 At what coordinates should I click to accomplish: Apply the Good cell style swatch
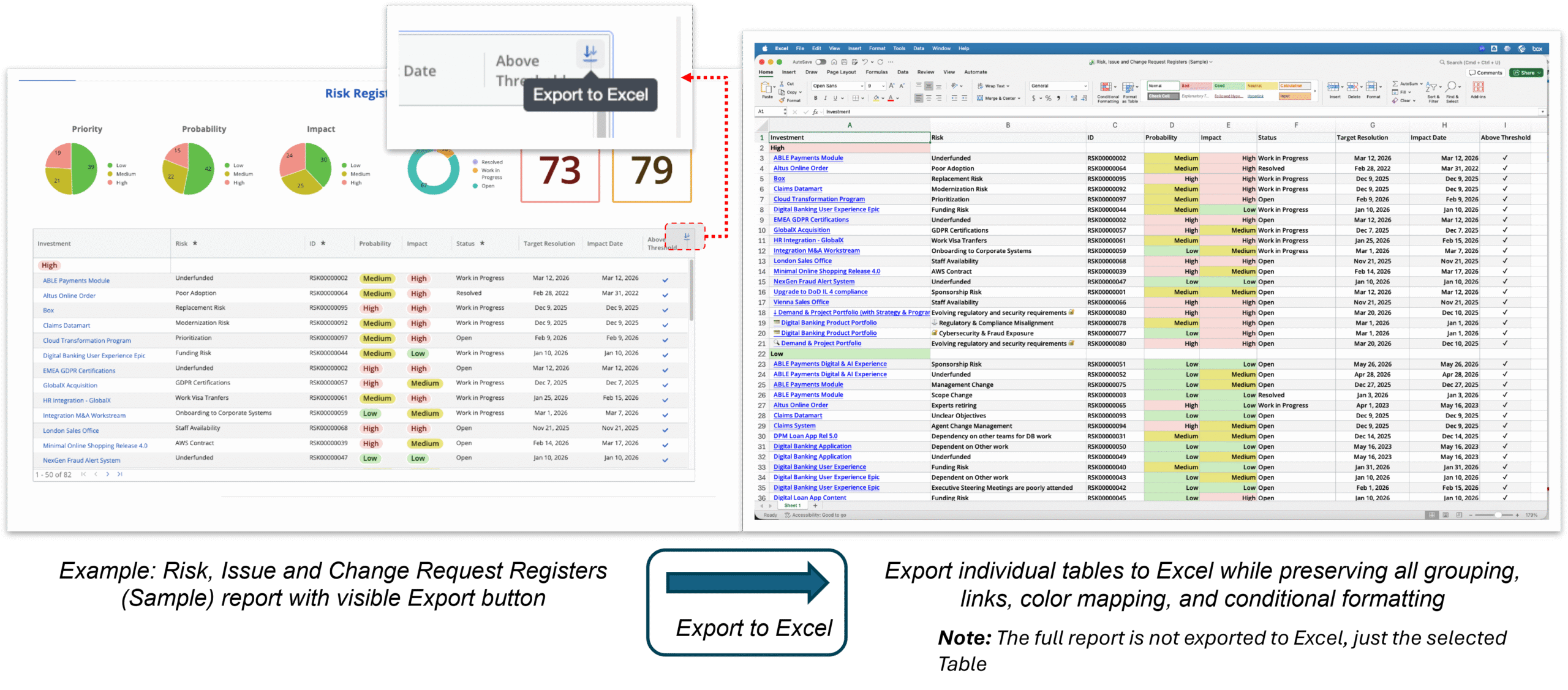click(1229, 86)
